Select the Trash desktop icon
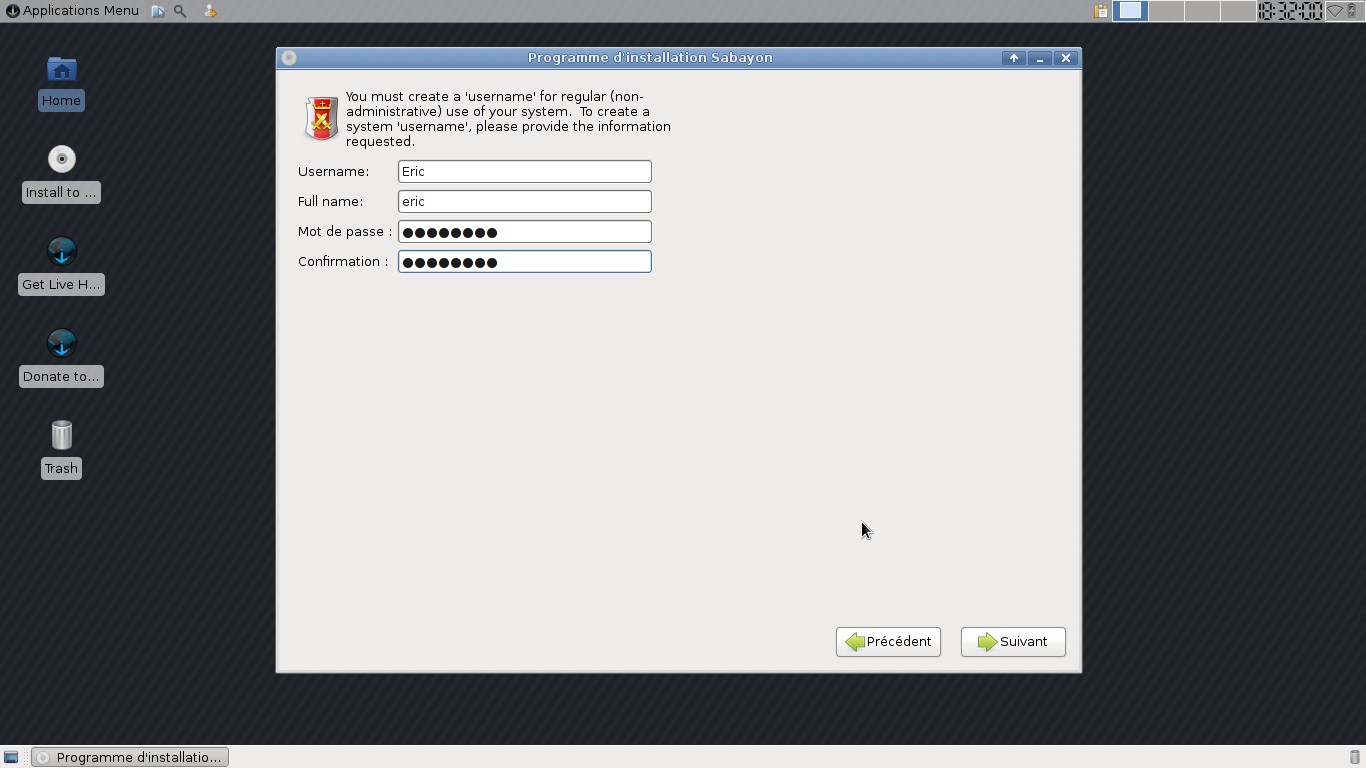Screen dimensions: 1366x768 point(61,436)
